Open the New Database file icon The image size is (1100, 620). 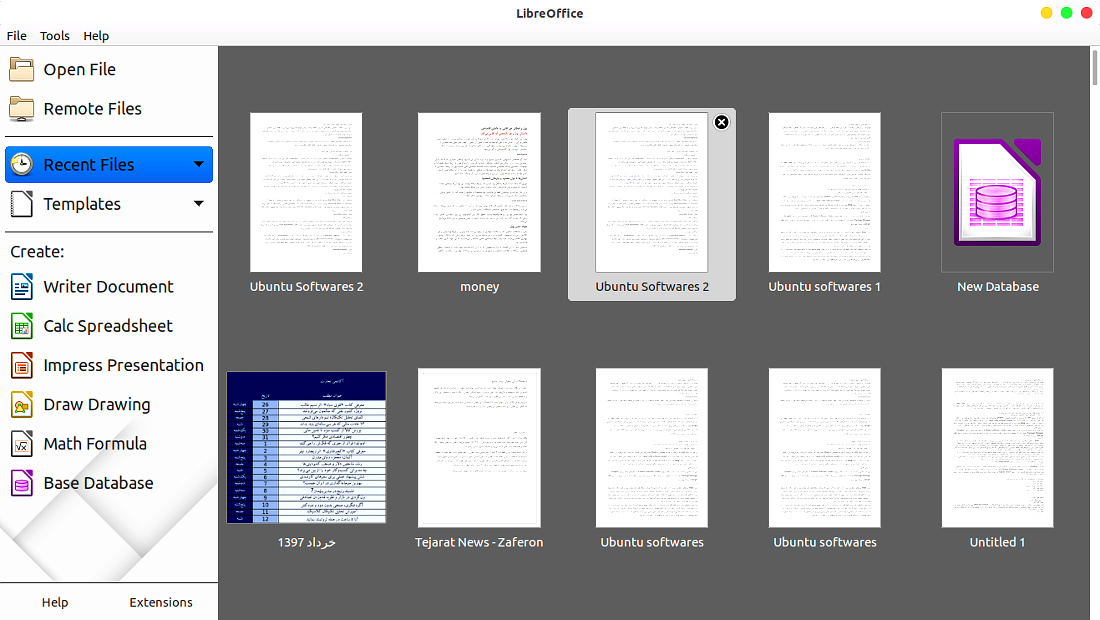(997, 192)
